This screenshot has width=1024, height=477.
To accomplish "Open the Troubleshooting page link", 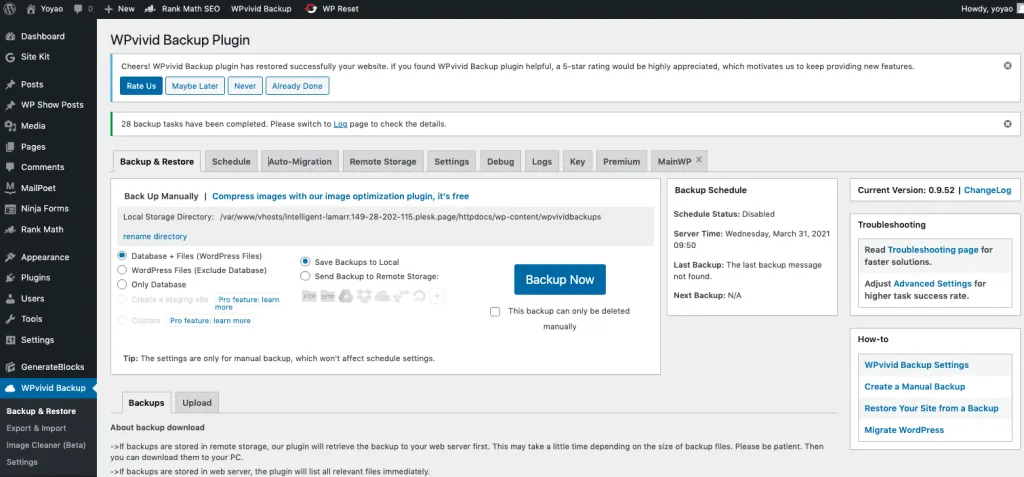I will tap(933, 250).
